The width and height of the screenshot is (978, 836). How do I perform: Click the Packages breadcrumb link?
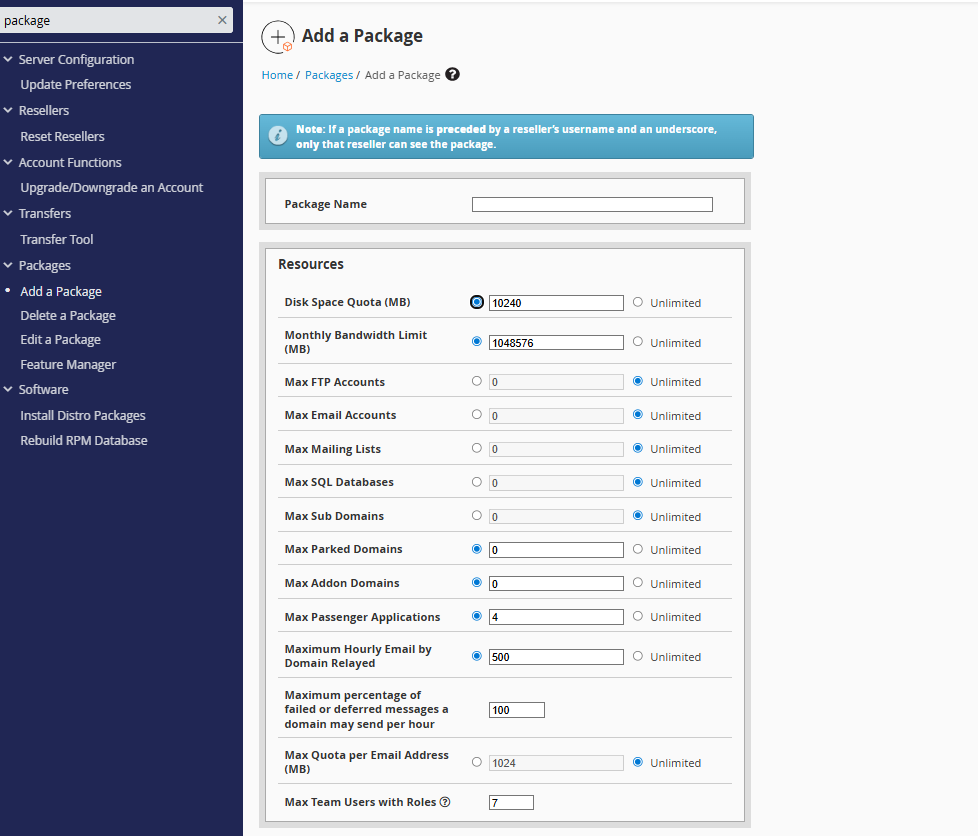point(329,75)
